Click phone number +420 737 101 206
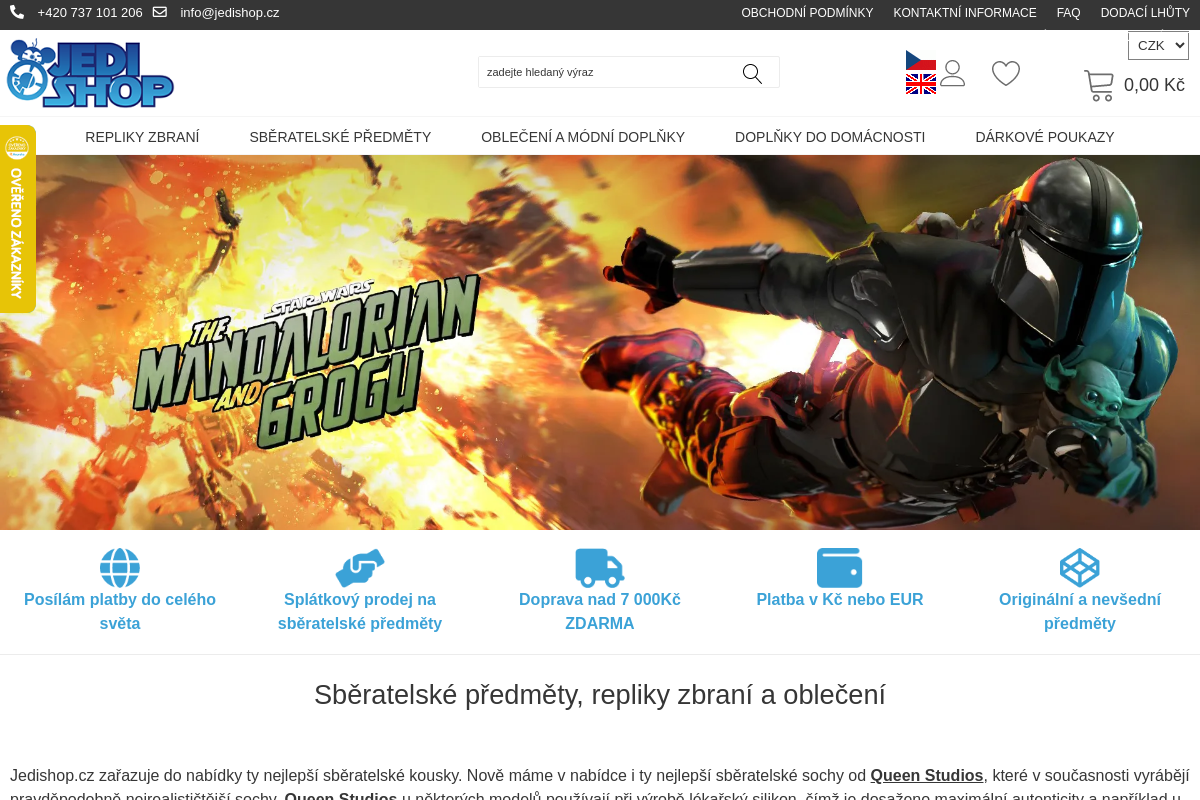The width and height of the screenshot is (1200, 800). click(90, 13)
